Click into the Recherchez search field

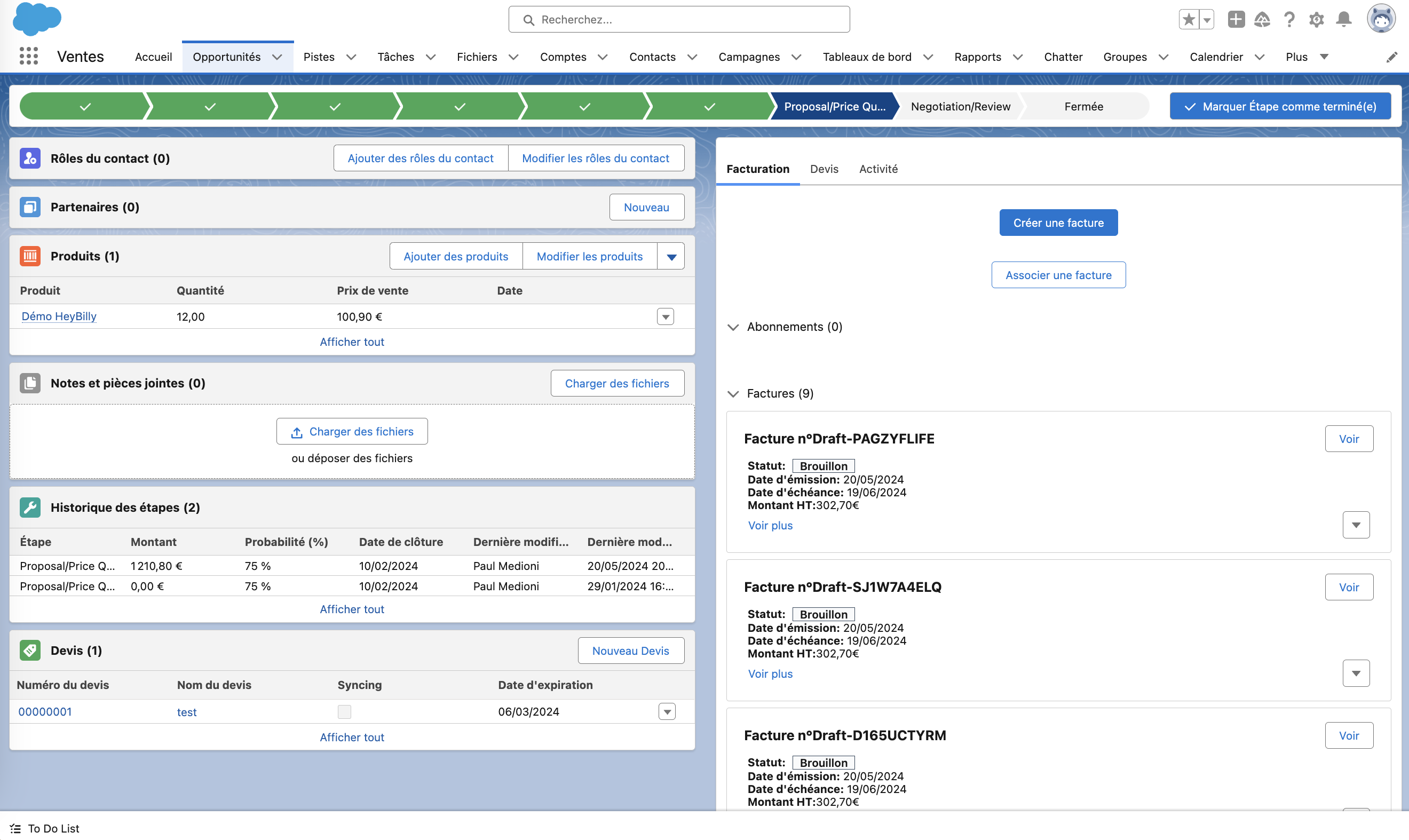pos(679,20)
